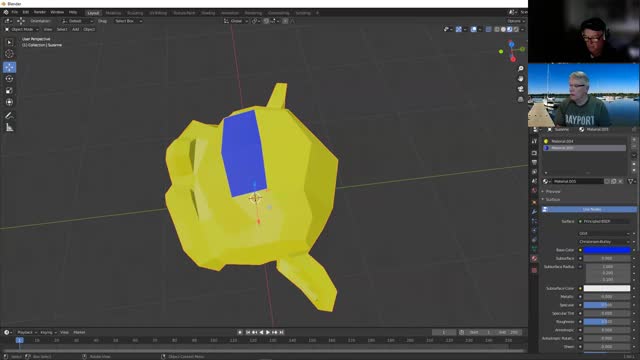
Task: Open the Object properties tab icon
Action: point(534,202)
